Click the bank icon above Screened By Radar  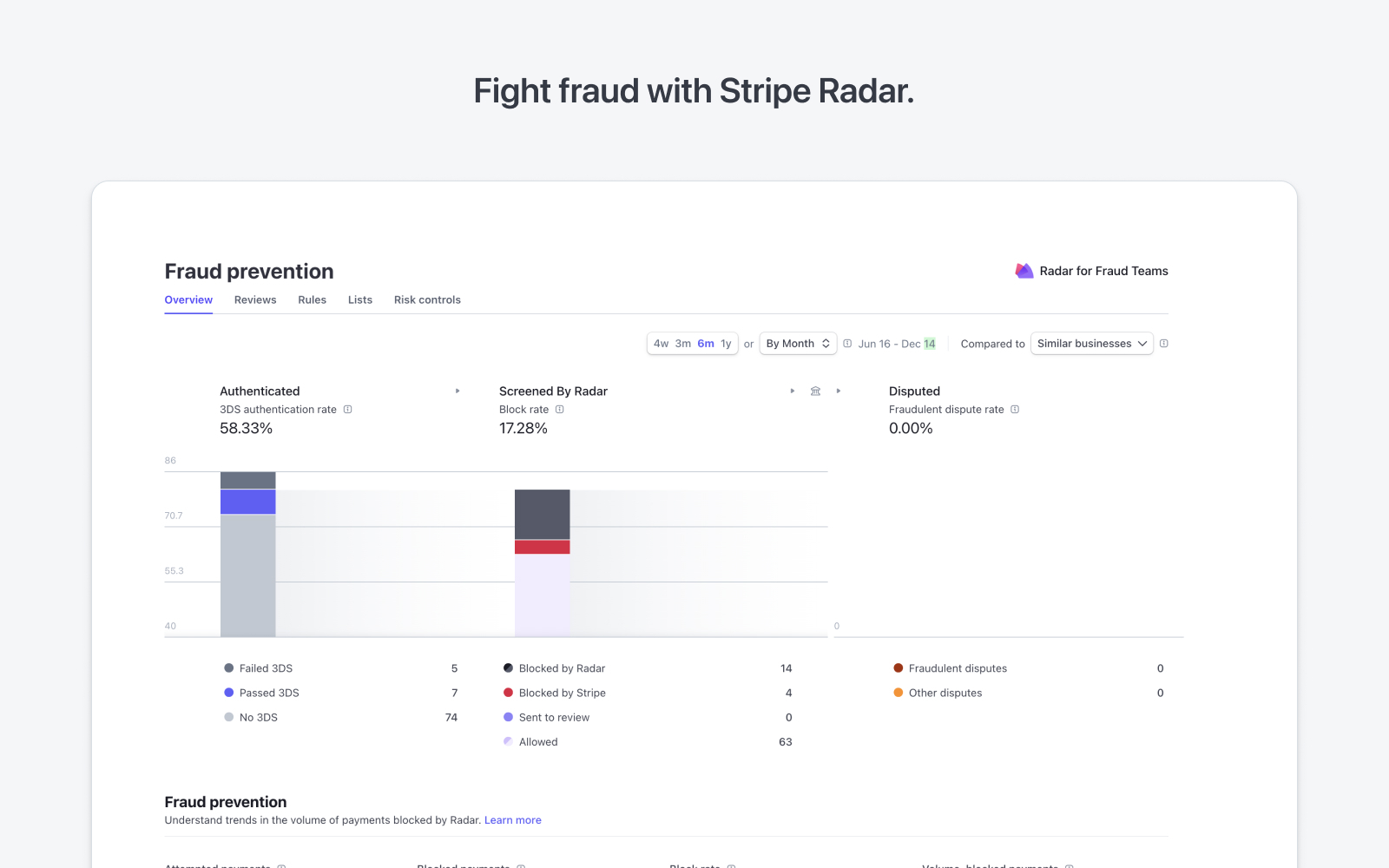[x=815, y=391]
